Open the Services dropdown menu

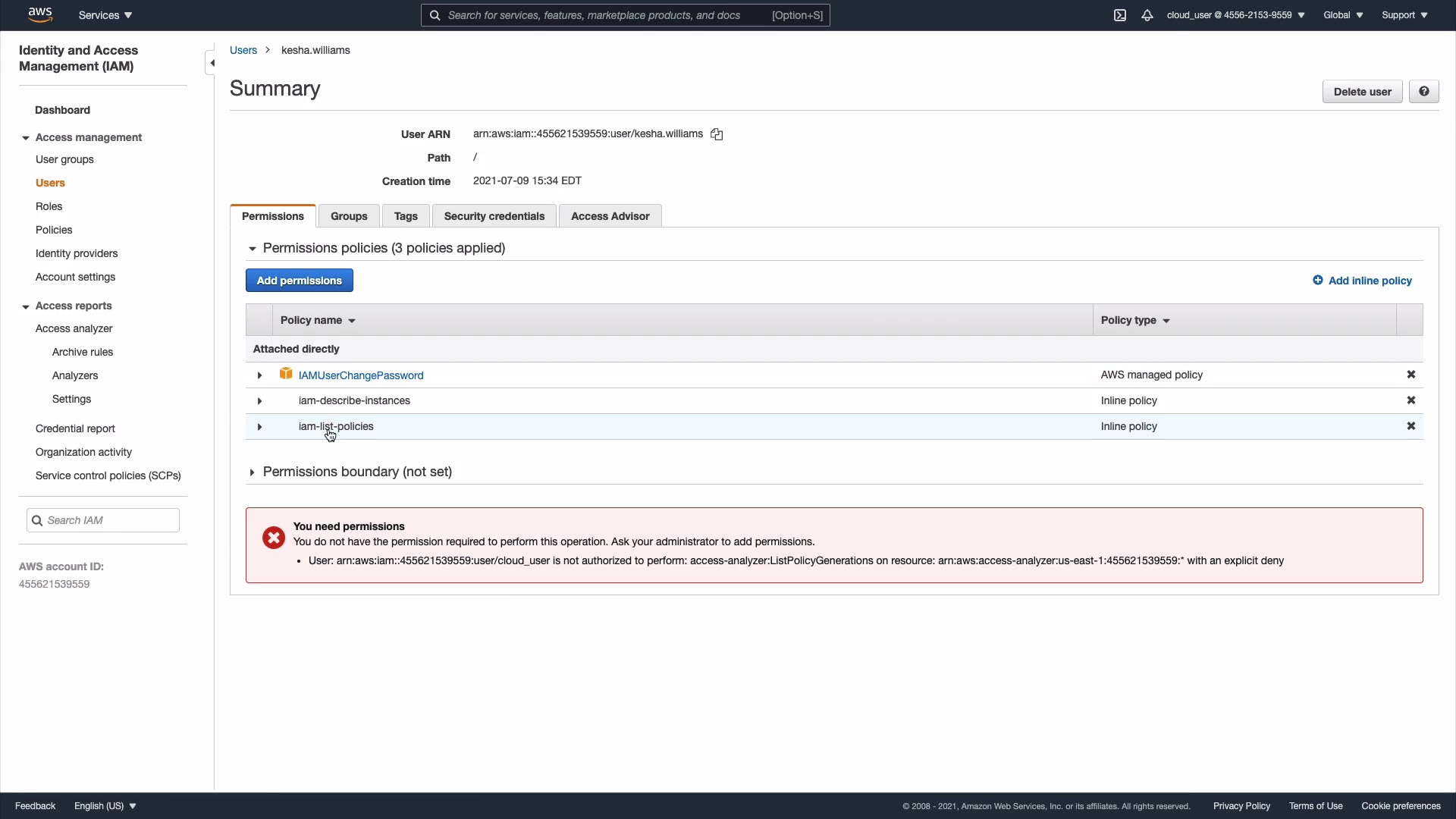105,15
